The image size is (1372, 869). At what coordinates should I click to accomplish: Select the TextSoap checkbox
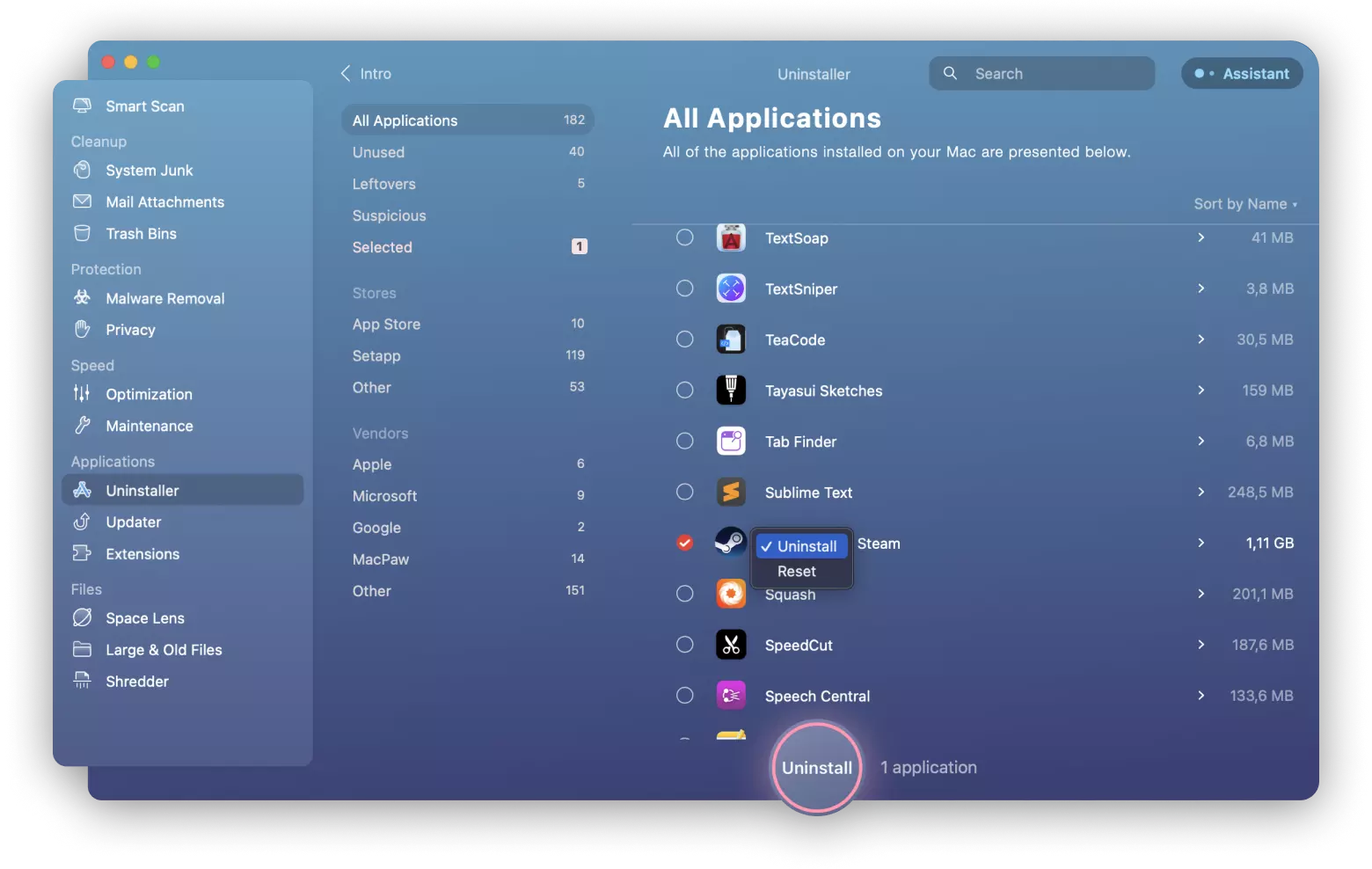click(685, 237)
